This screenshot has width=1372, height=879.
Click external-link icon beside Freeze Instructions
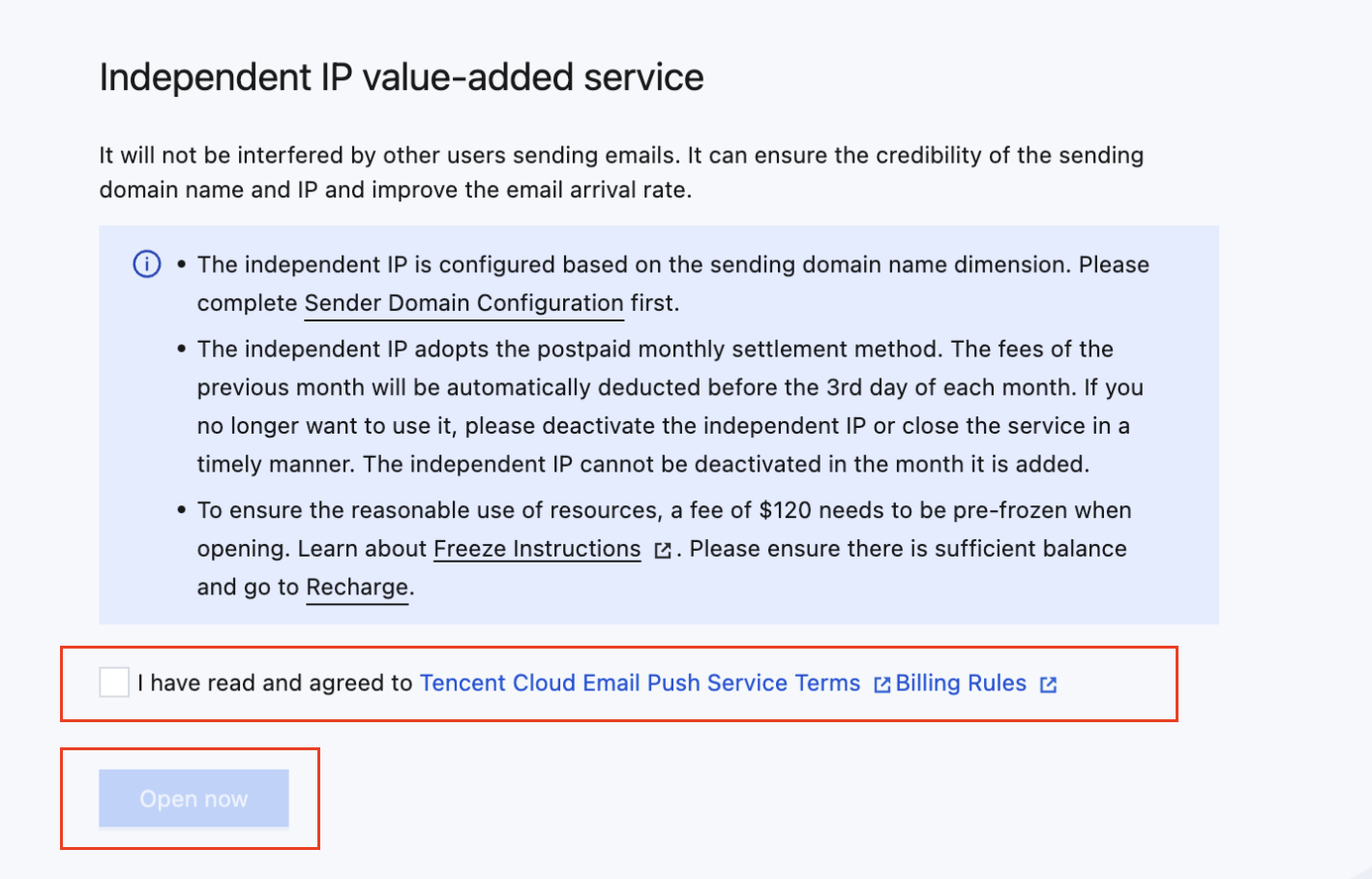click(663, 551)
